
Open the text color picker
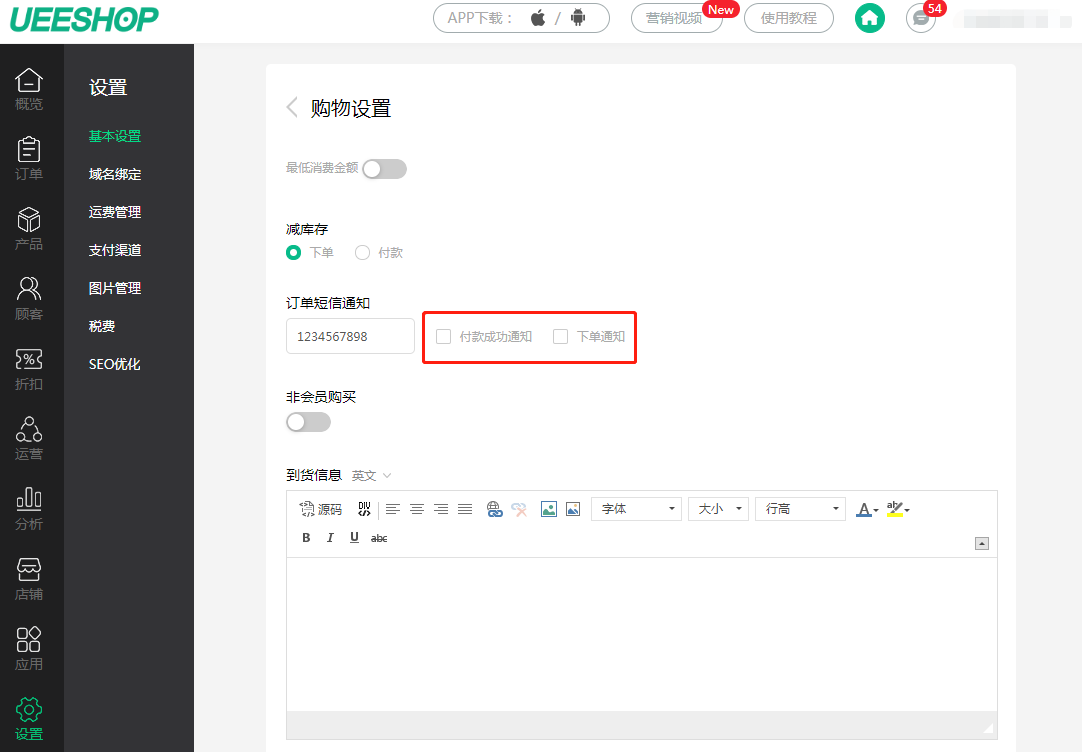[x=867, y=509]
